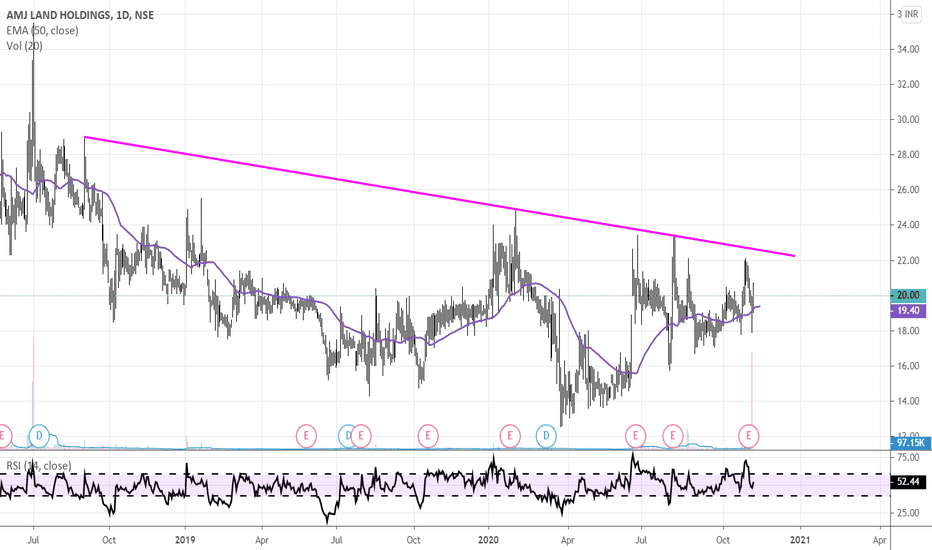The image size is (932, 550).
Task: Click the Vol (20) indicator legend
Action: tap(24, 46)
